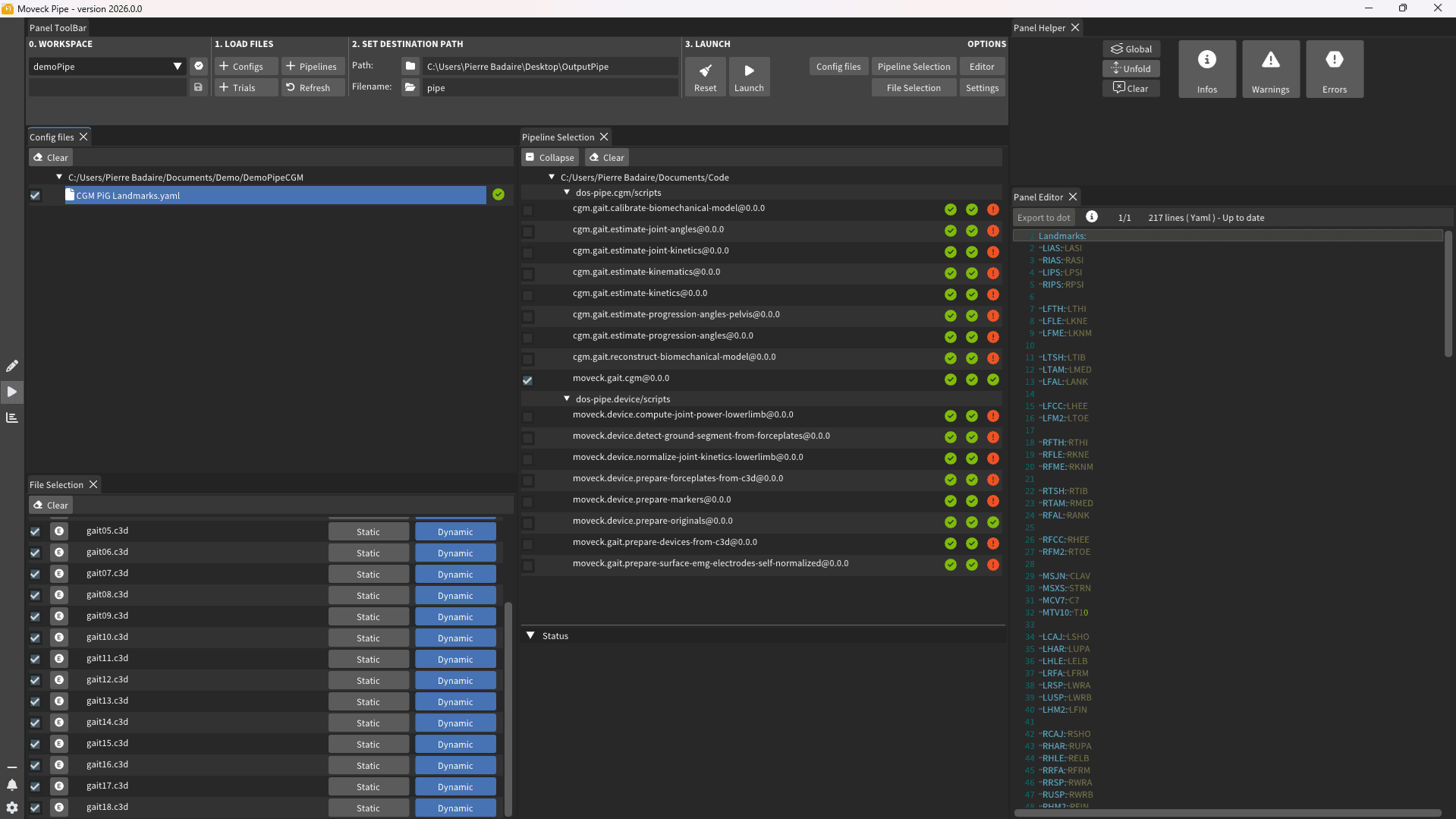Click the workspace save disk icon

click(199, 87)
